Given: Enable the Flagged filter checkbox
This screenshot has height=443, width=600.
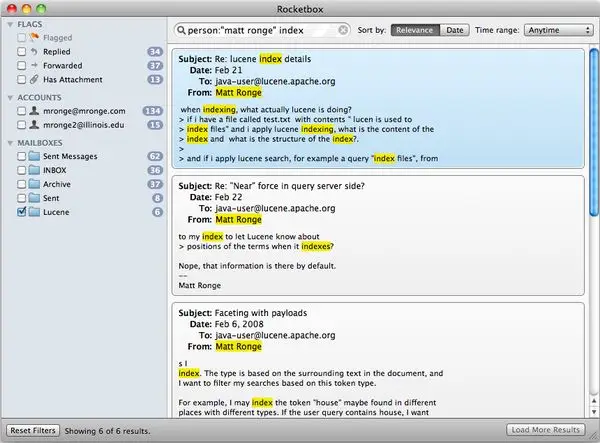Looking at the screenshot, I should tap(21, 37).
